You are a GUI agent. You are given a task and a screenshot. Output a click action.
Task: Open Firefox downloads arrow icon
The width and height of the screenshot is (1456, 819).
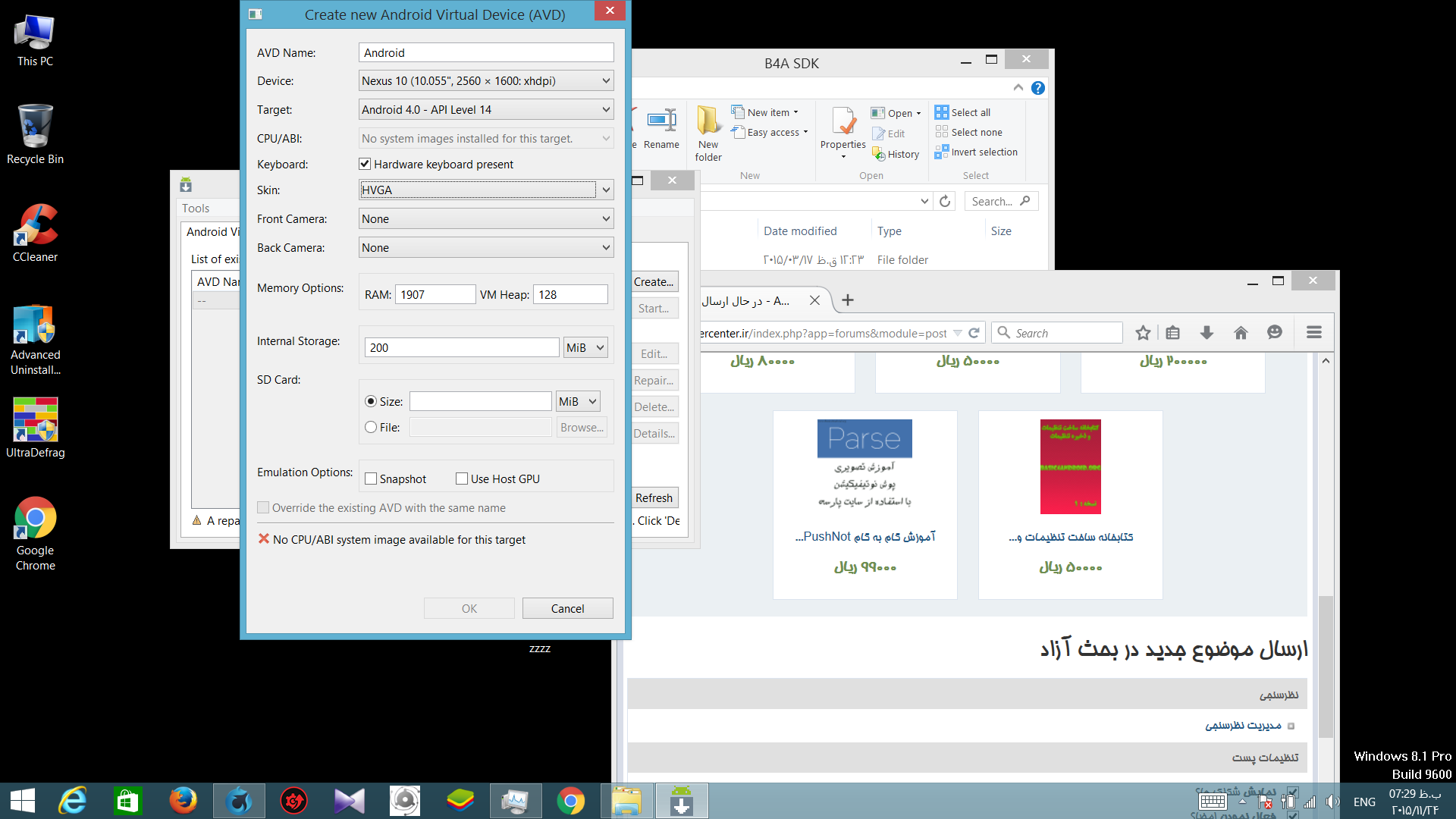tap(1207, 333)
